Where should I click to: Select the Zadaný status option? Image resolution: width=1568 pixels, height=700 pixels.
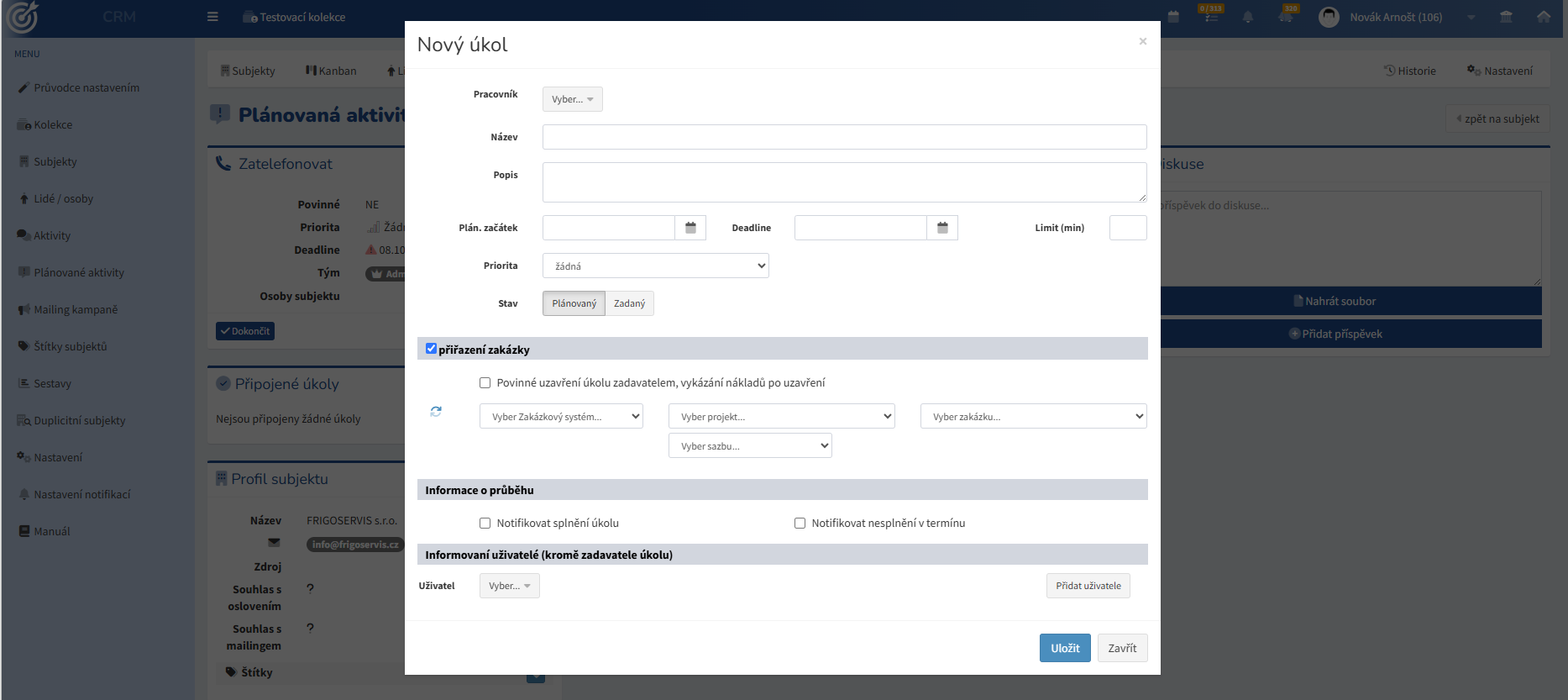coord(629,303)
